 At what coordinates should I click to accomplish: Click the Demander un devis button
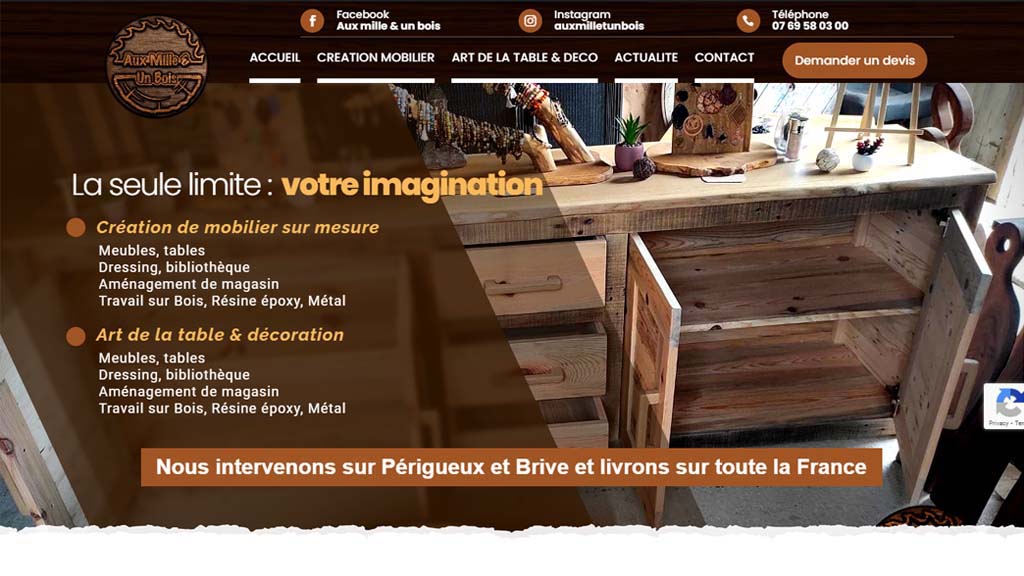click(855, 60)
